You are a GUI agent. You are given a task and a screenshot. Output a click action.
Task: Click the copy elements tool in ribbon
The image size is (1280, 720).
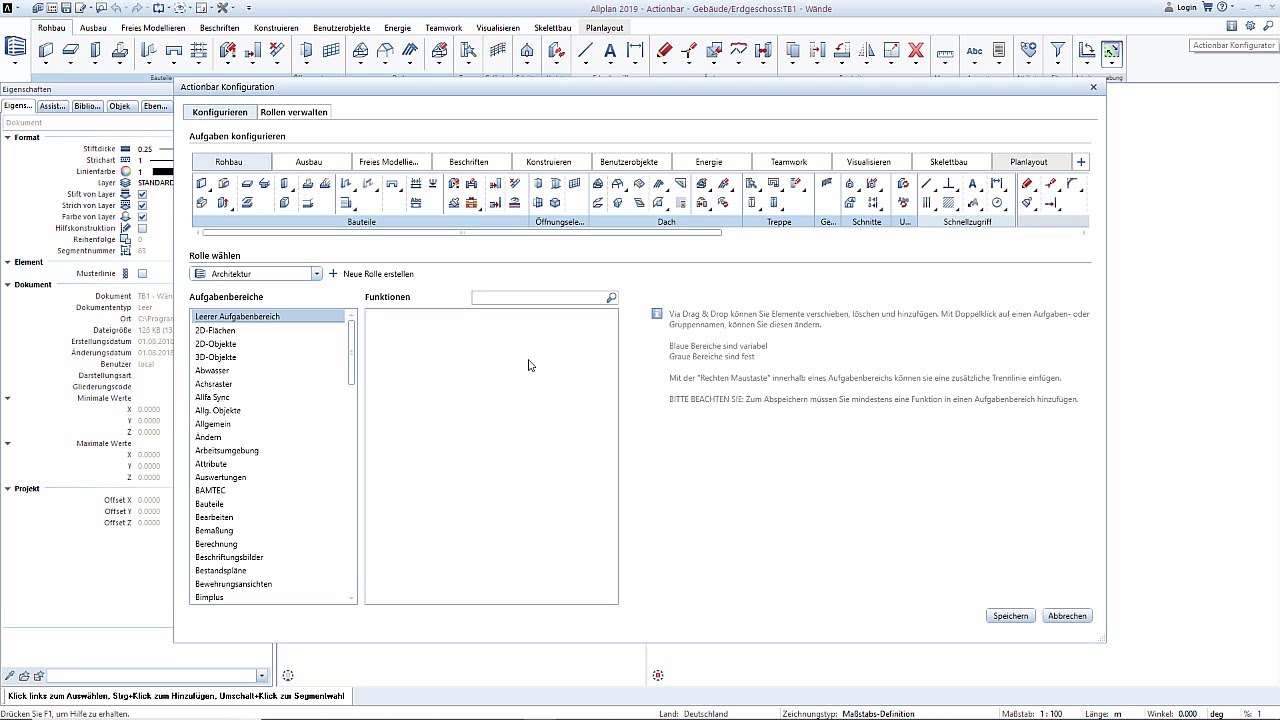[792, 50]
